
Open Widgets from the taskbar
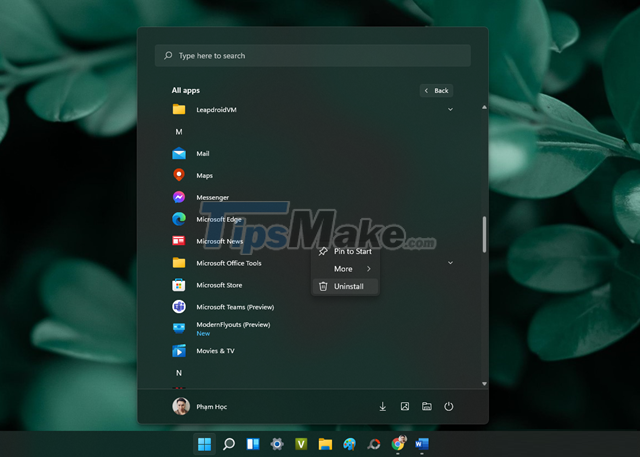tap(253, 444)
